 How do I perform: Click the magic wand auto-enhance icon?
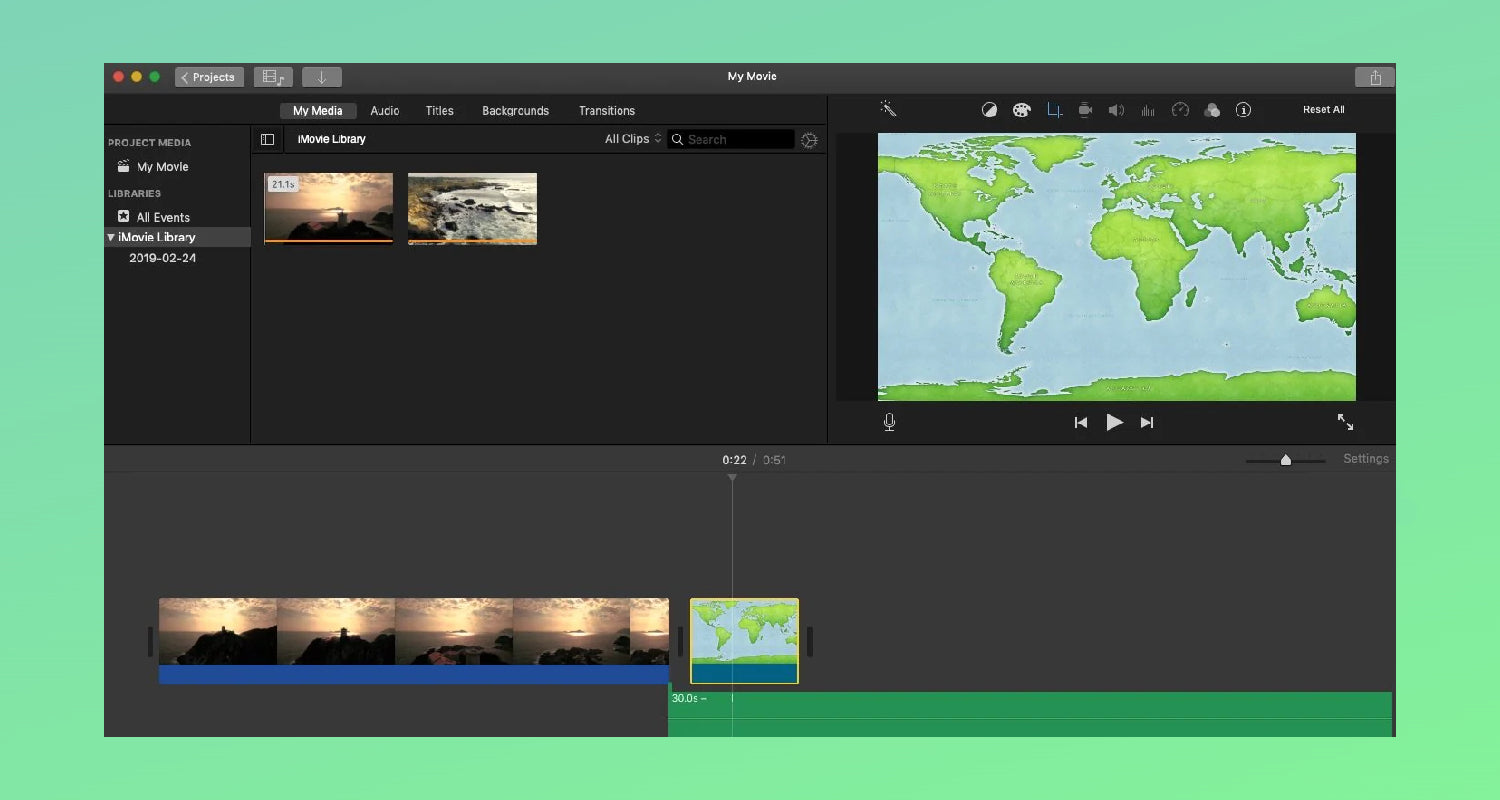tap(888, 109)
